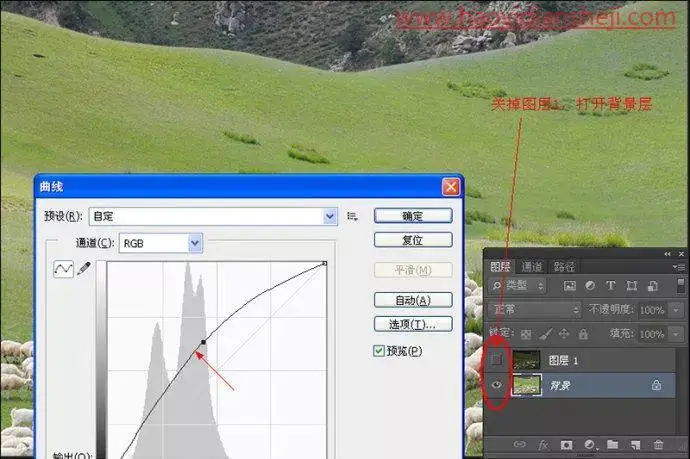Viewport: 690px width, 459px height.
Task: Click the 自动(A) auto button
Action: pos(413,300)
